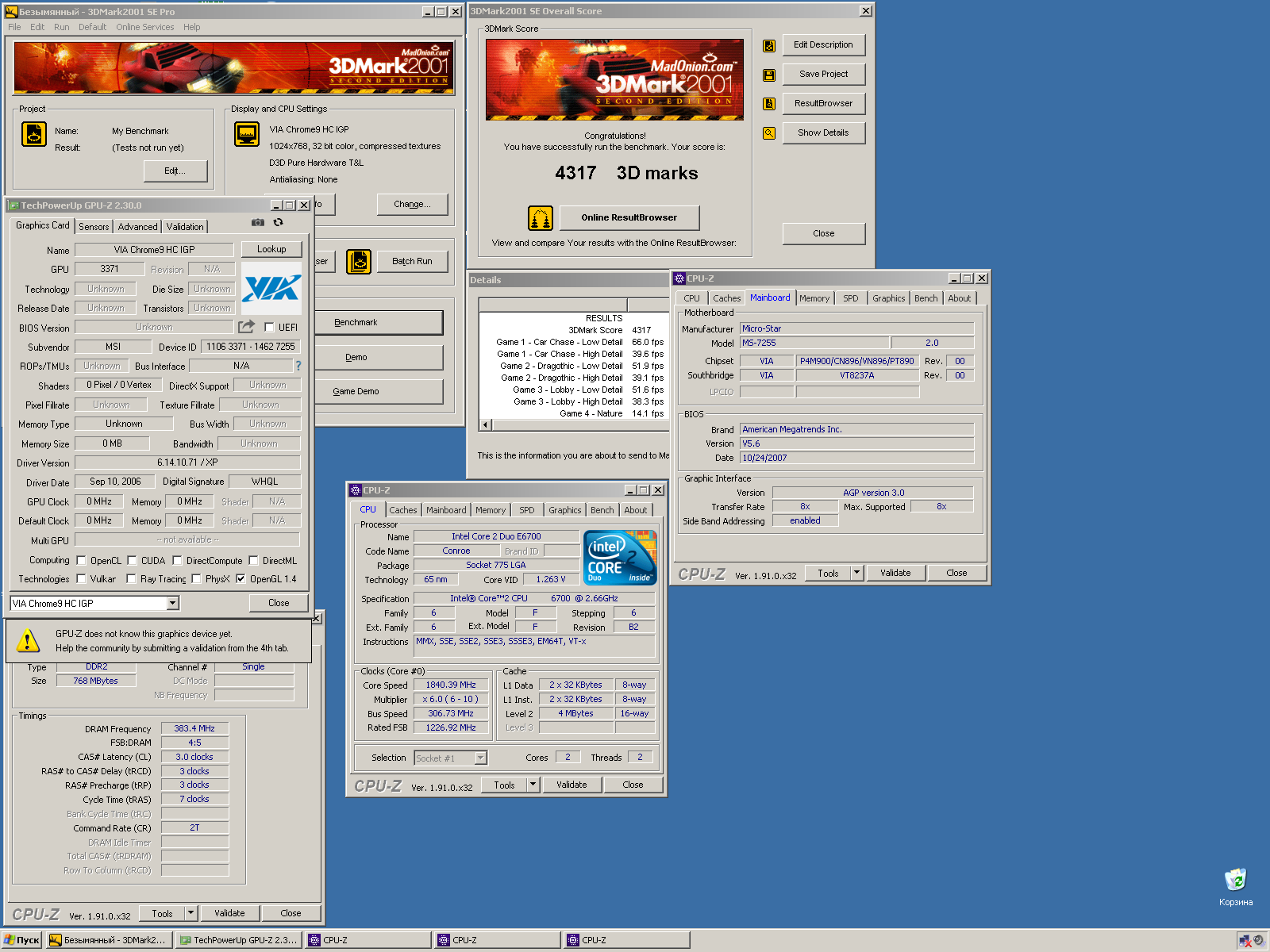Toggle the Ray Tracing checkbox
This screenshot has width=1270, height=952.
click(131, 578)
